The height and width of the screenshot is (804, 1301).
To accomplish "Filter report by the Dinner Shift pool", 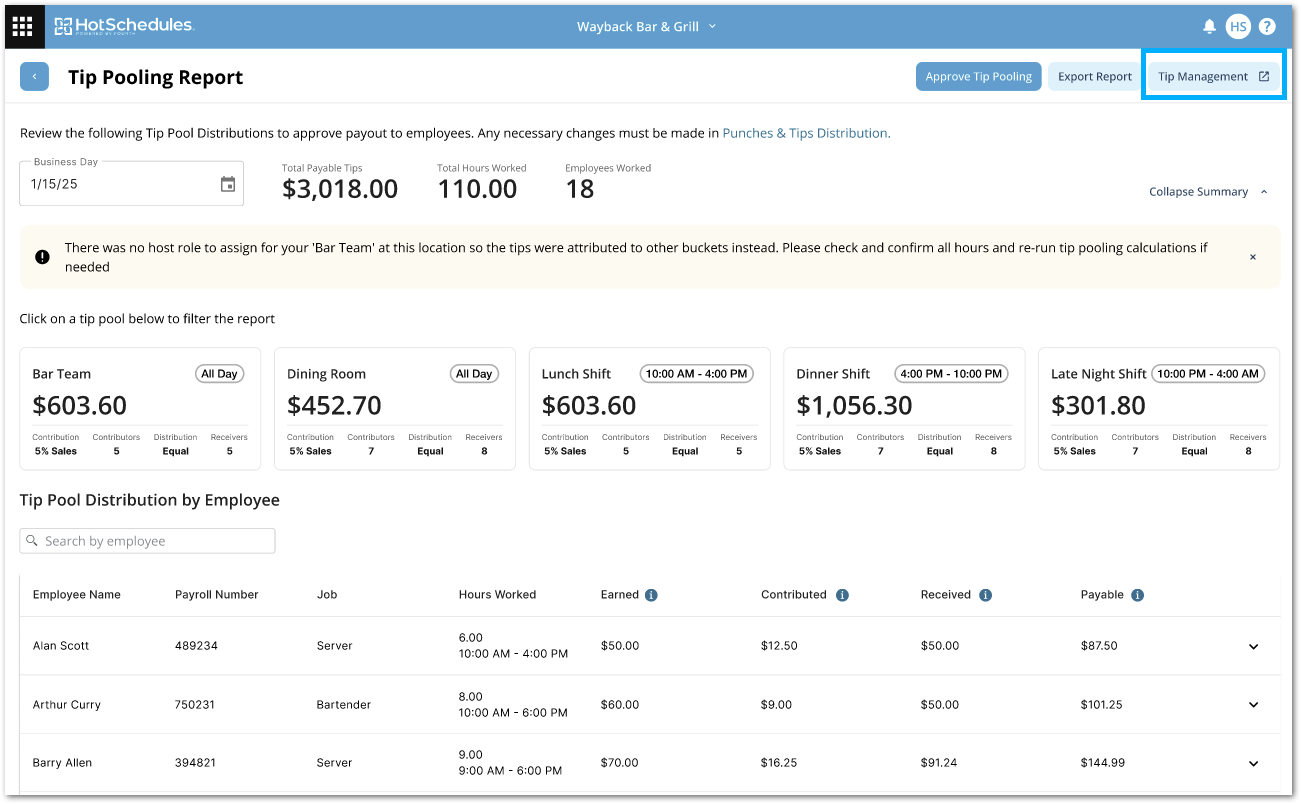I will coord(904,407).
